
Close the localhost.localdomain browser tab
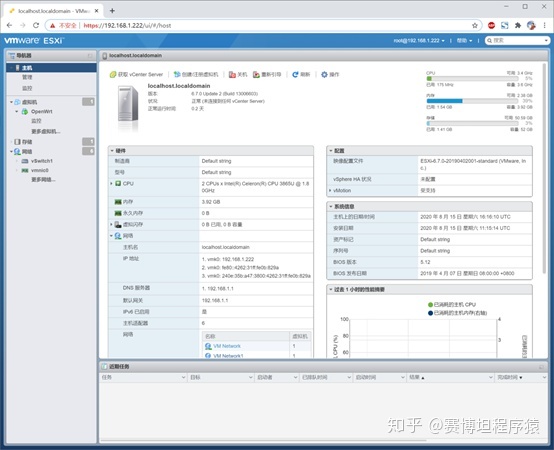[x=96, y=11]
